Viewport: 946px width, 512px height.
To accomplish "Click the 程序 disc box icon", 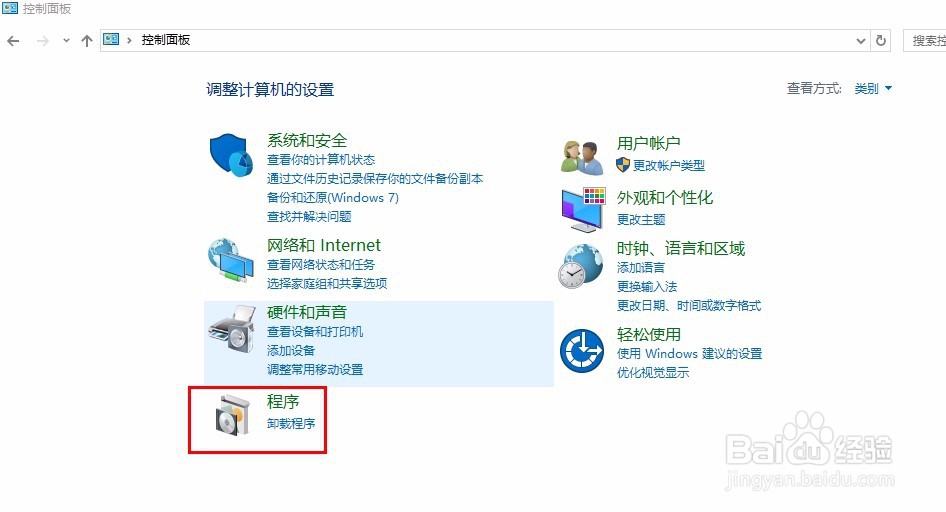I will pyautogui.click(x=232, y=414).
